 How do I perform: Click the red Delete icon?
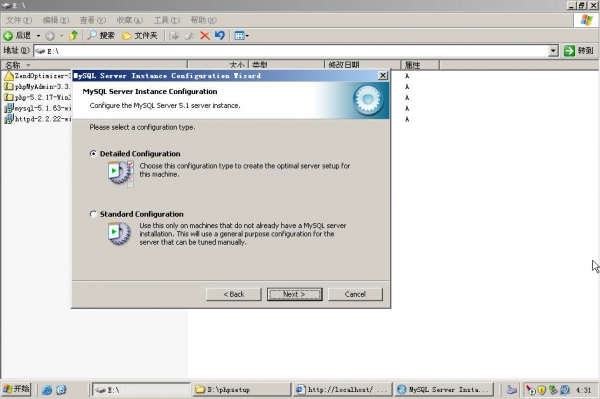[205, 36]
